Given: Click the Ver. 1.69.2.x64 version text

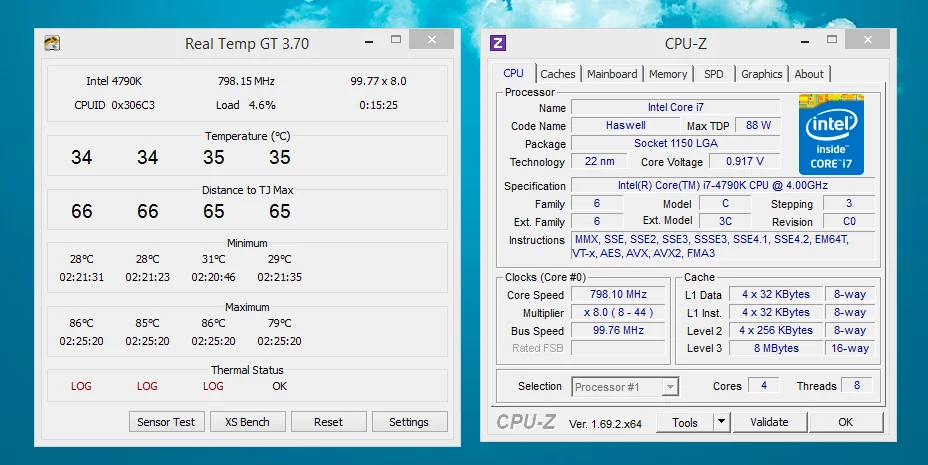Looking at the screenshot, I should tap(605, 424).
